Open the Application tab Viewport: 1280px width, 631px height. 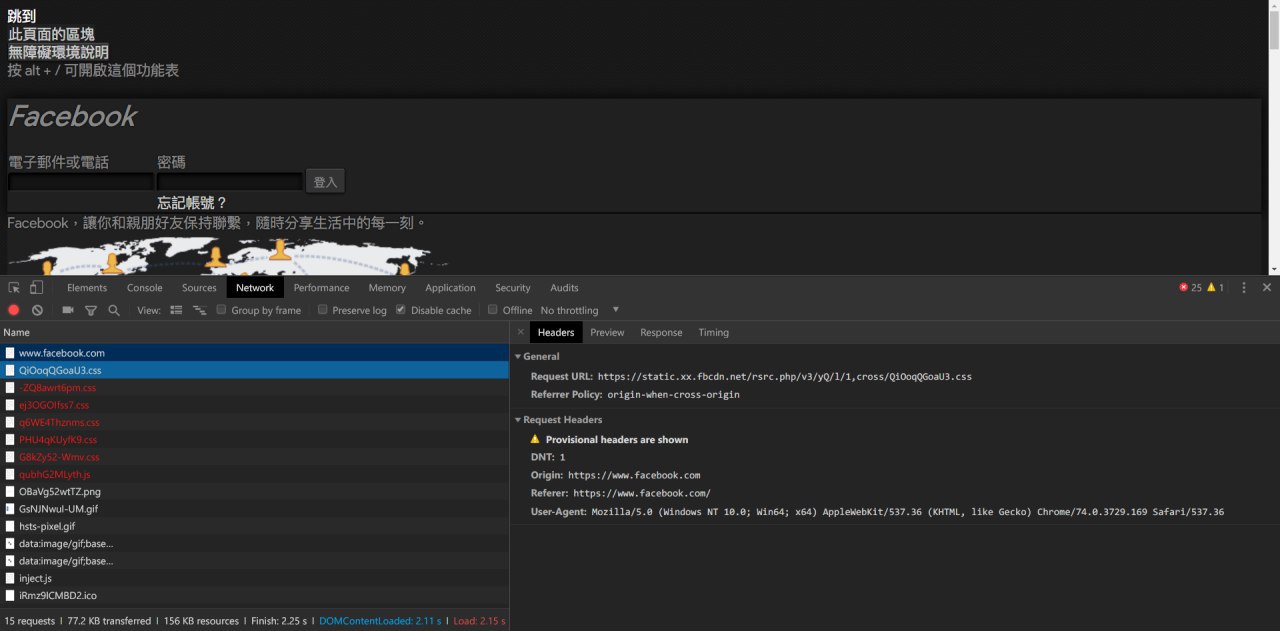pyautogui.click(x=450, y=287)
